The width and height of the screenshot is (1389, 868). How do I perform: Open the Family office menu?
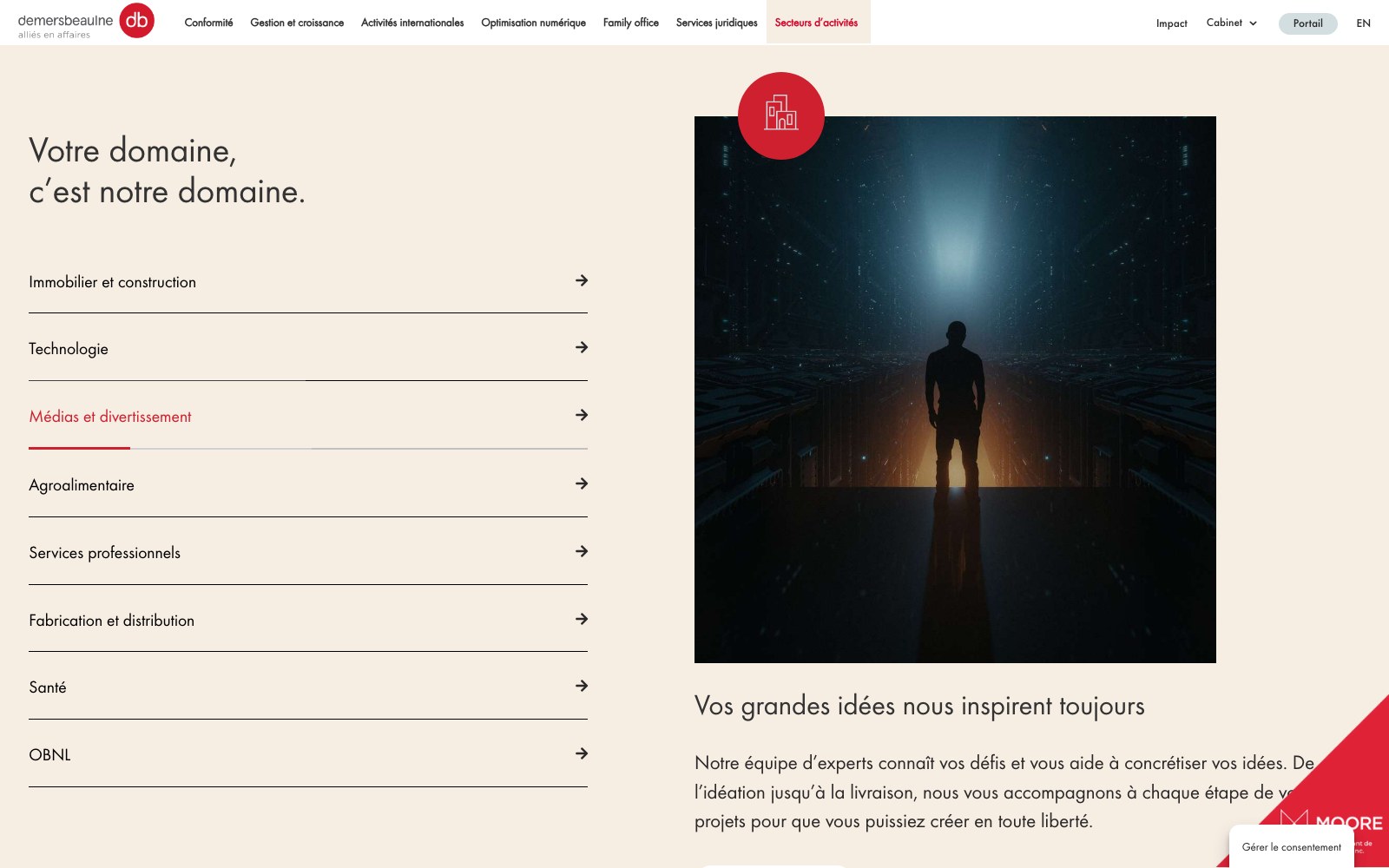point(631,23)
